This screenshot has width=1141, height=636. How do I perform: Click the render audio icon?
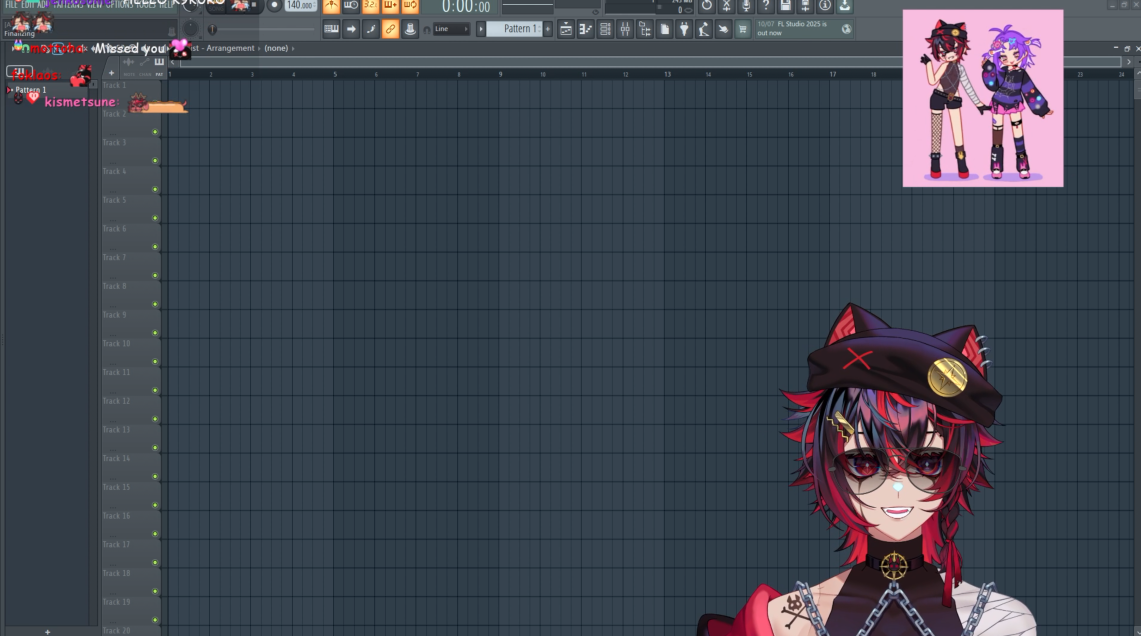805,6
